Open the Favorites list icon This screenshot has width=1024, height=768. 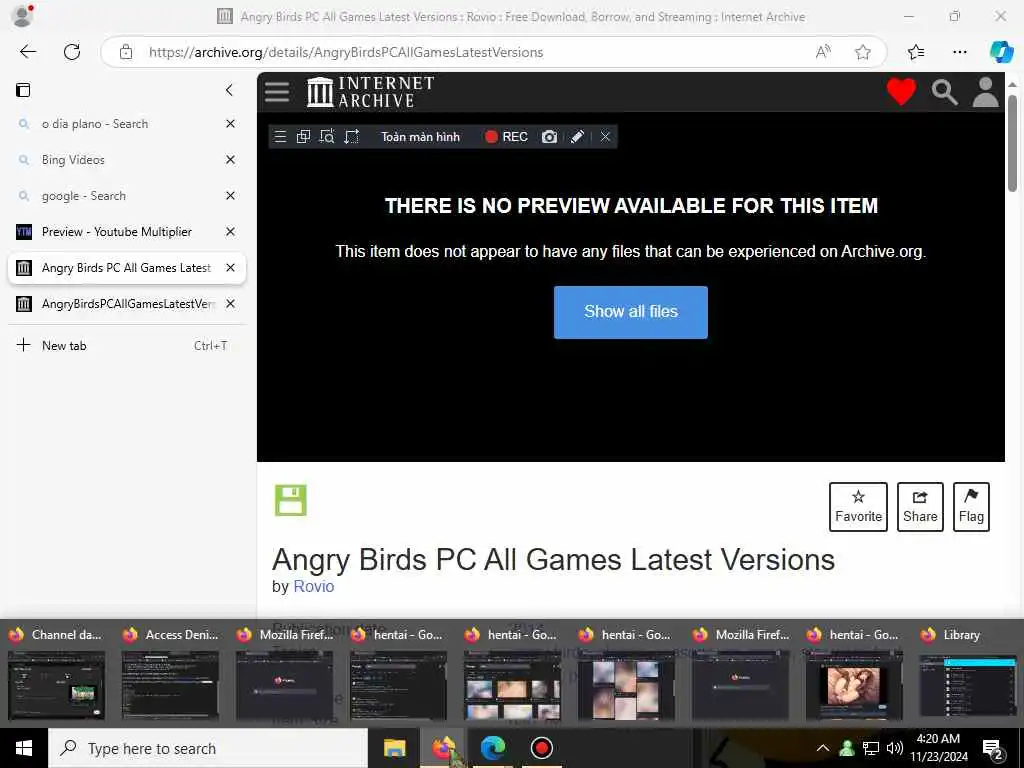[x=916, y=52]
